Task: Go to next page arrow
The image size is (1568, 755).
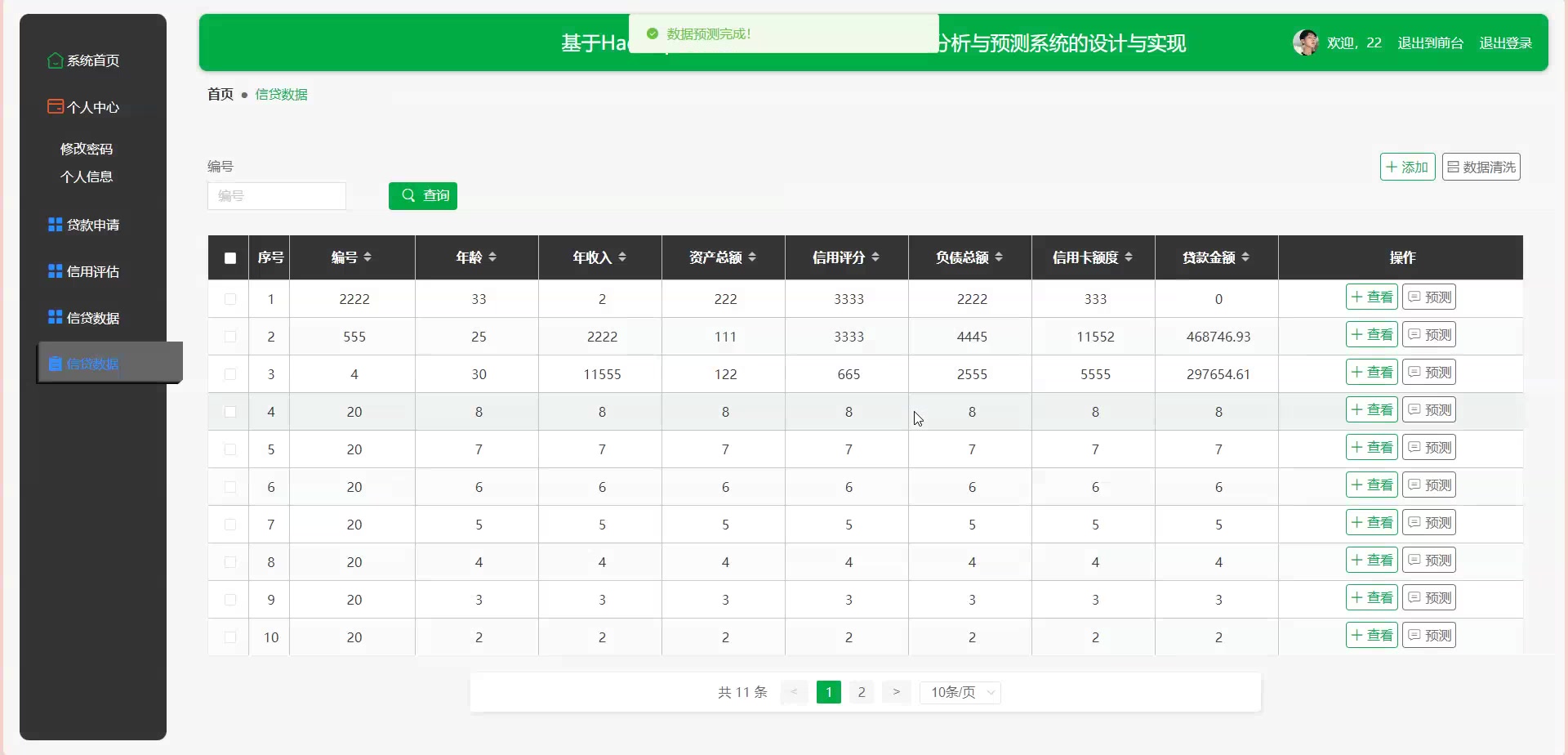Action: pyautogui.click(x=897, y=692)
